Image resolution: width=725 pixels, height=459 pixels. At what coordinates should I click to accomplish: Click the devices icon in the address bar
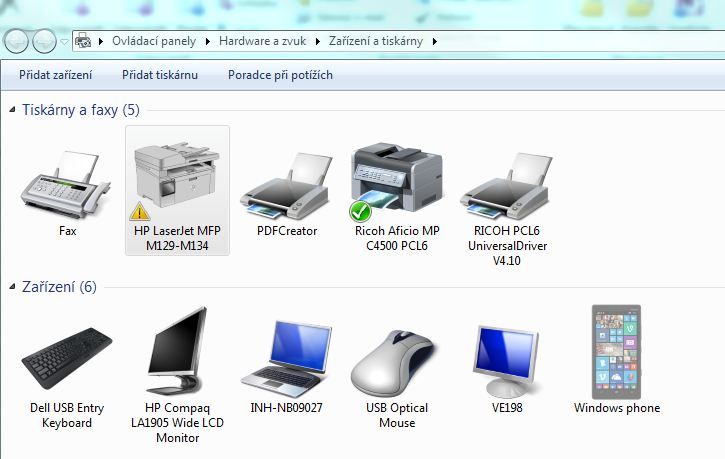(83, 41)
